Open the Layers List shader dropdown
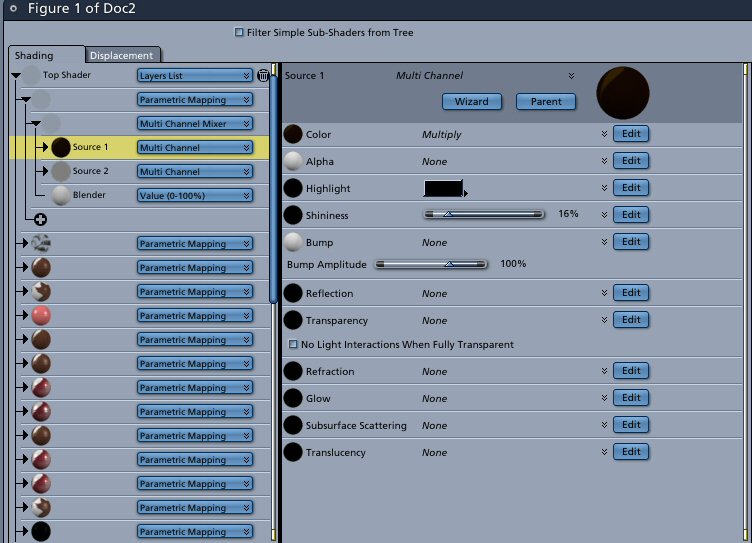 coord(194,75)
